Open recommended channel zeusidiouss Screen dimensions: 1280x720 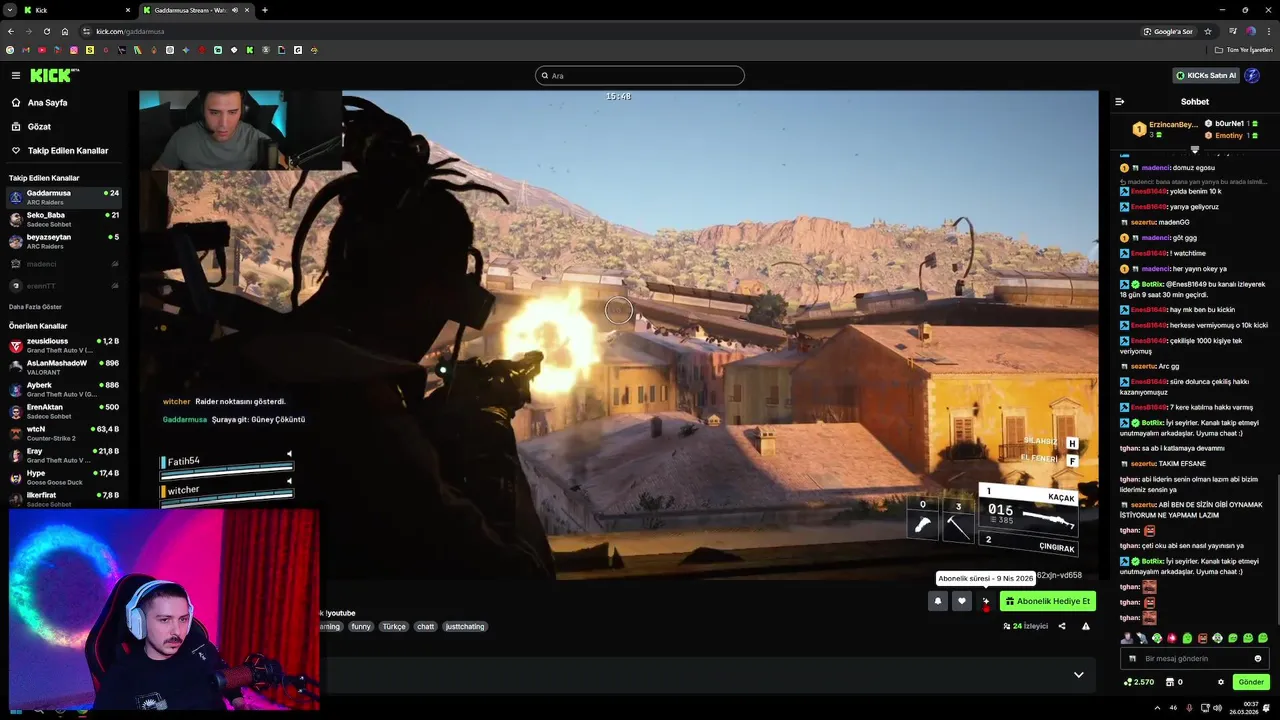[64, 345]
